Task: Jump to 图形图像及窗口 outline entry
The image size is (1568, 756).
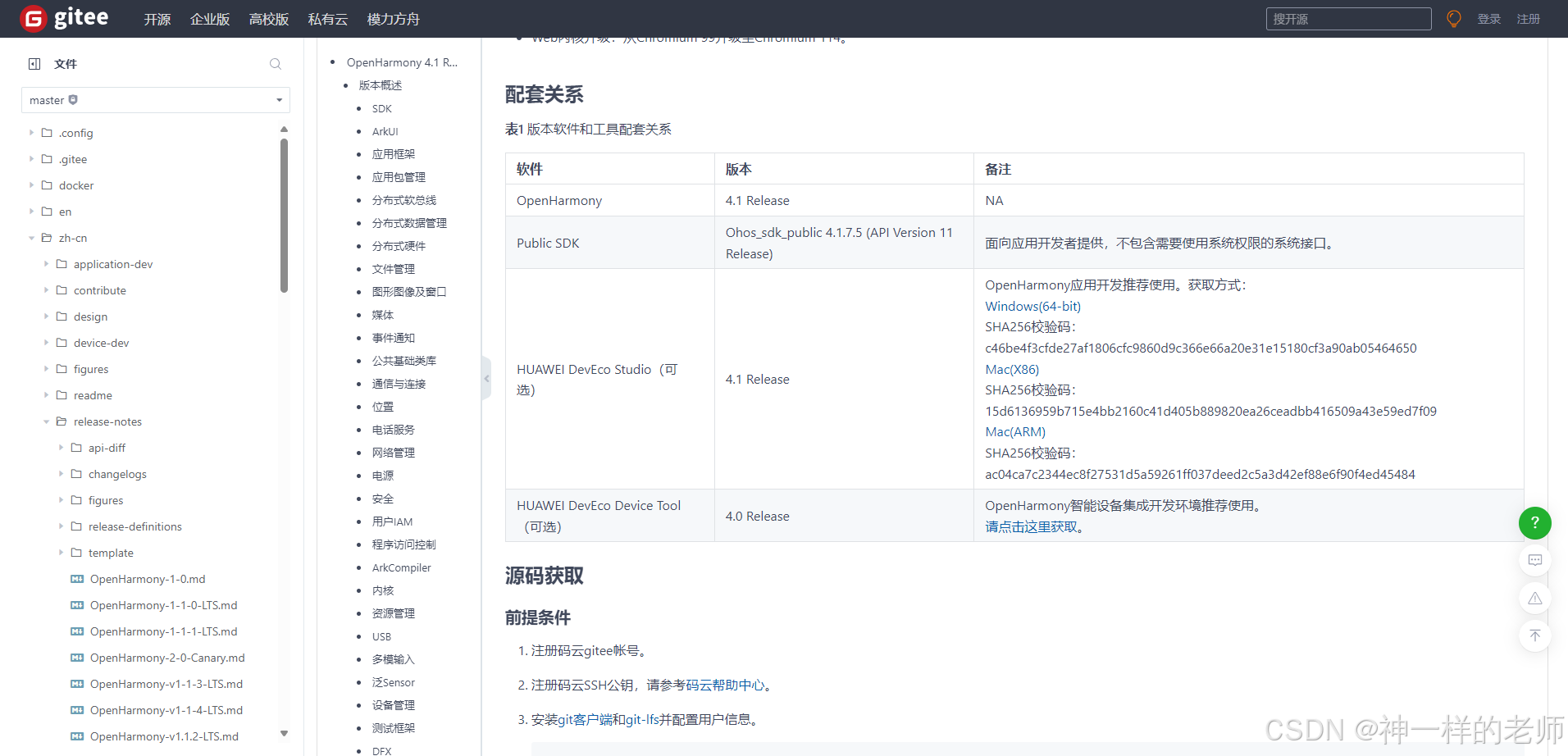Action: click(409, 292)
